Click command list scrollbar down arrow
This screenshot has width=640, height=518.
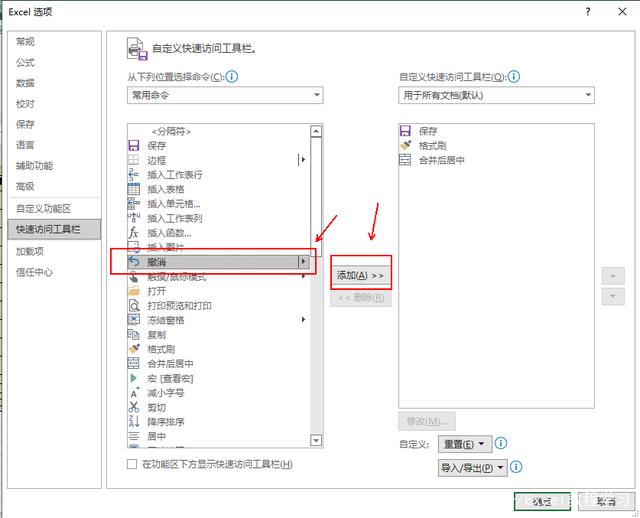coord(316,440)
